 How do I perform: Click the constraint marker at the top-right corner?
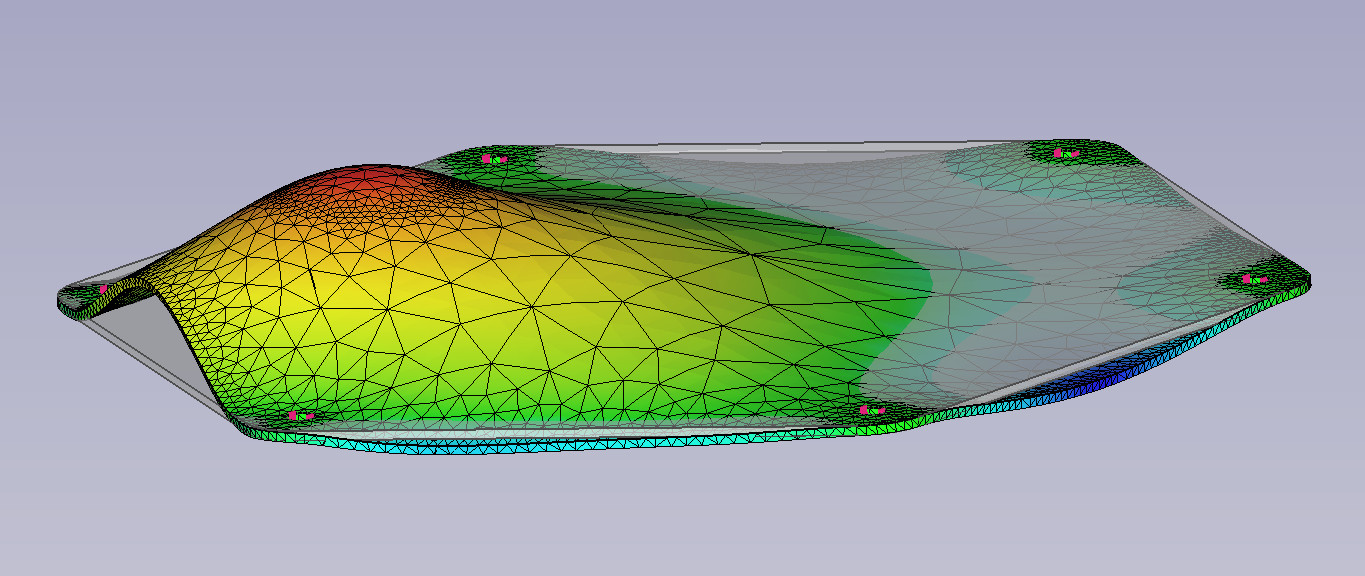tap(1066, 153)
